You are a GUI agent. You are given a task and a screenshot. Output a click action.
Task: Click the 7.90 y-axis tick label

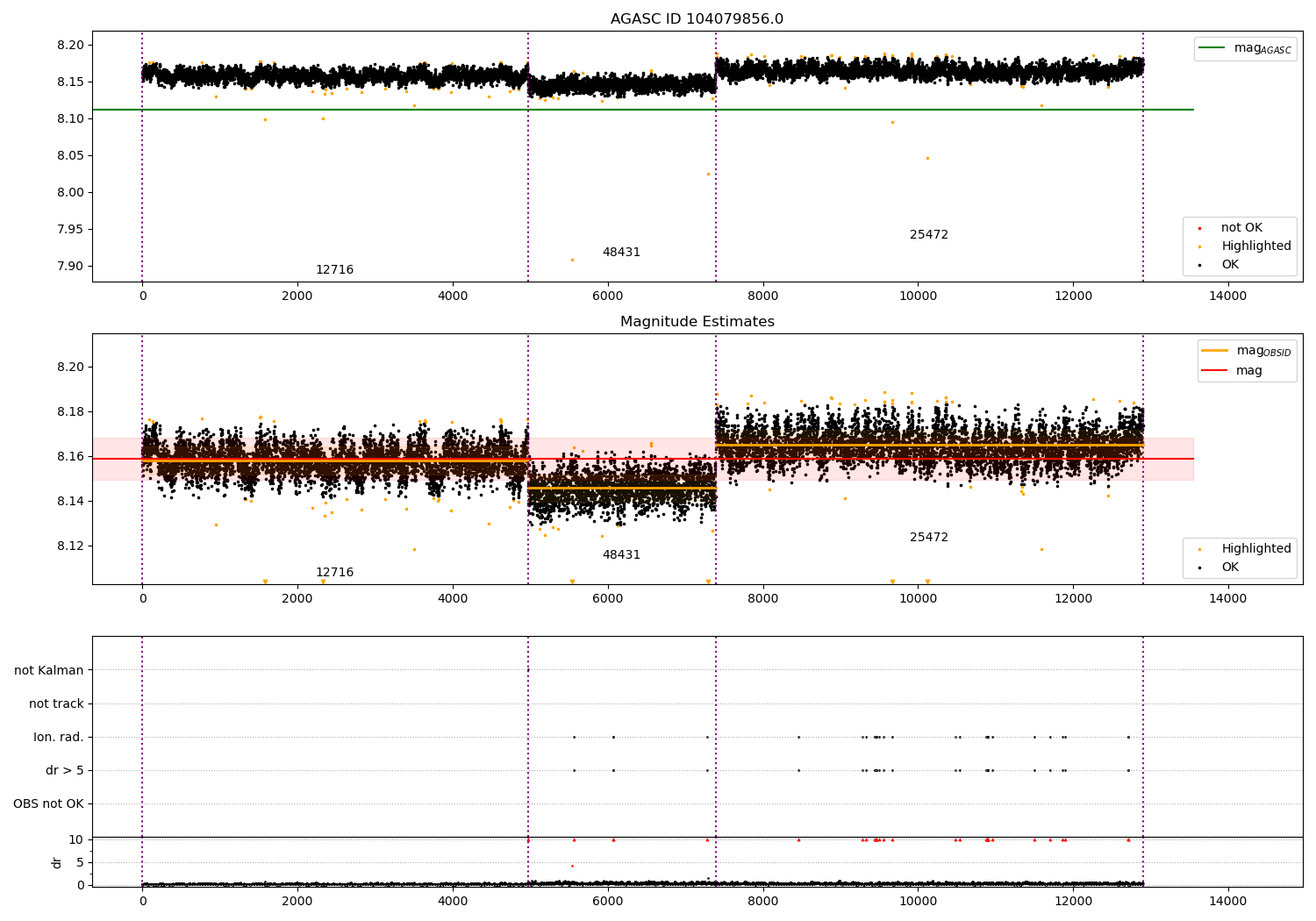[x=70, y=267]
